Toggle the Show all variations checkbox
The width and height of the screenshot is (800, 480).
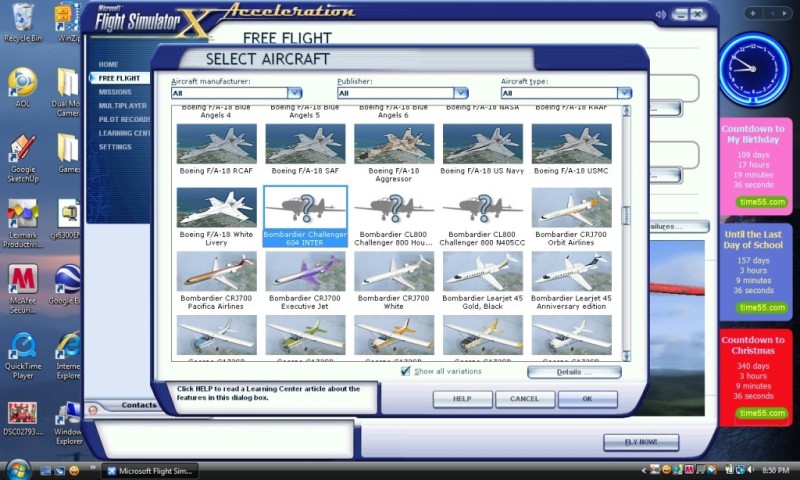405,371
